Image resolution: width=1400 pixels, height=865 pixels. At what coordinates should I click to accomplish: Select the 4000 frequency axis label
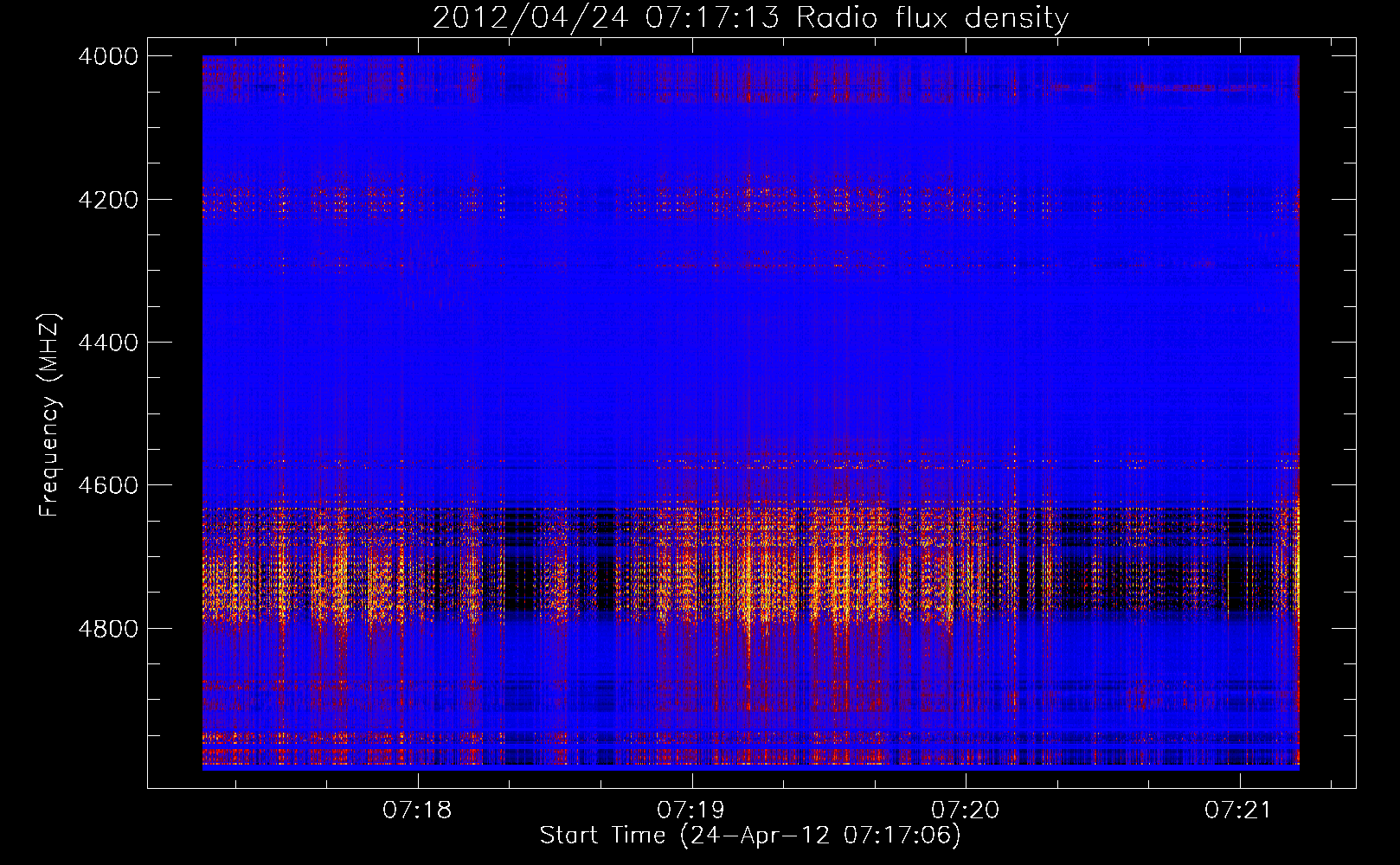click(108, 56)
